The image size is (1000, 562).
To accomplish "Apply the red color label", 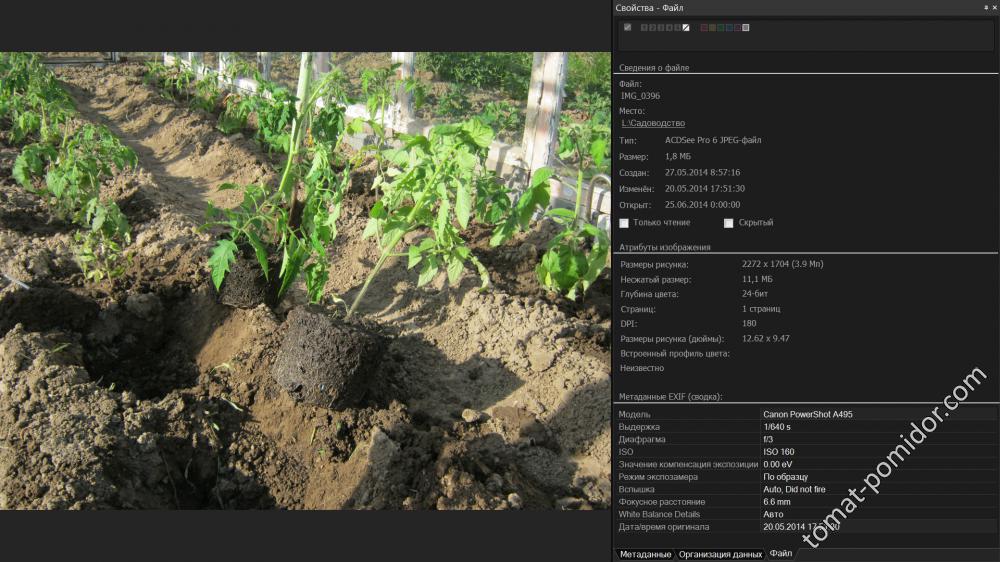I will click(703, 27).
